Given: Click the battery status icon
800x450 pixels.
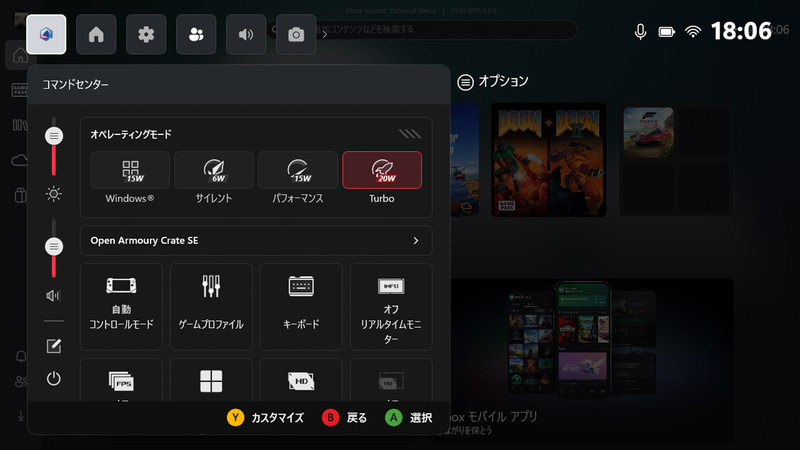Looking at the screenshot, I should 666,32.
